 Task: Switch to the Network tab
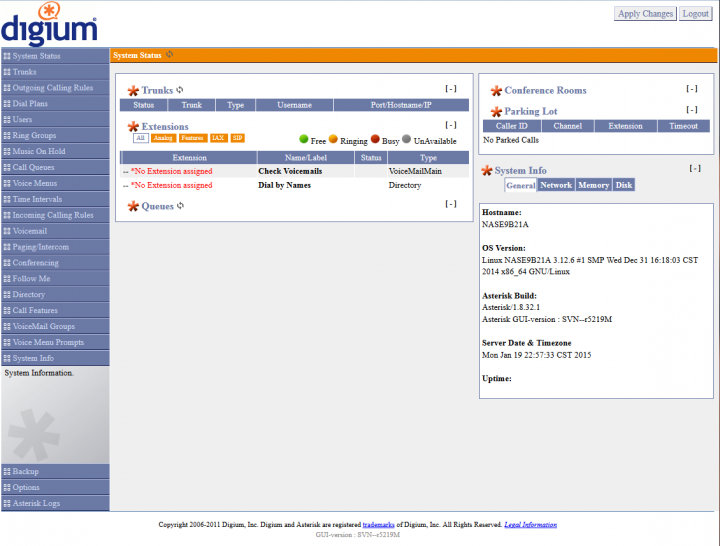pos(556,185)
